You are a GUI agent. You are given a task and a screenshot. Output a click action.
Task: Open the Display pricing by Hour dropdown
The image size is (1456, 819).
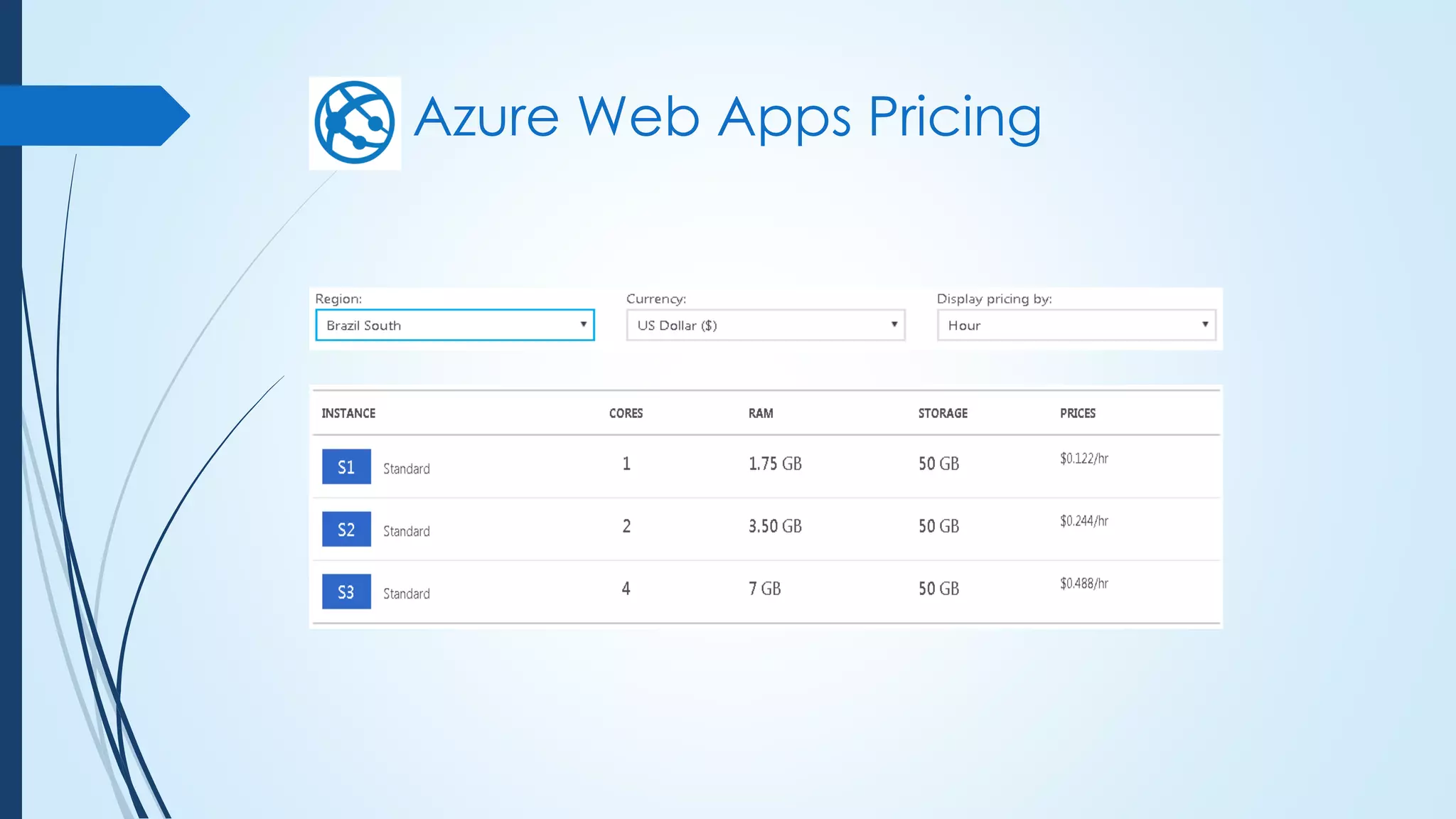click(1076, 325)
